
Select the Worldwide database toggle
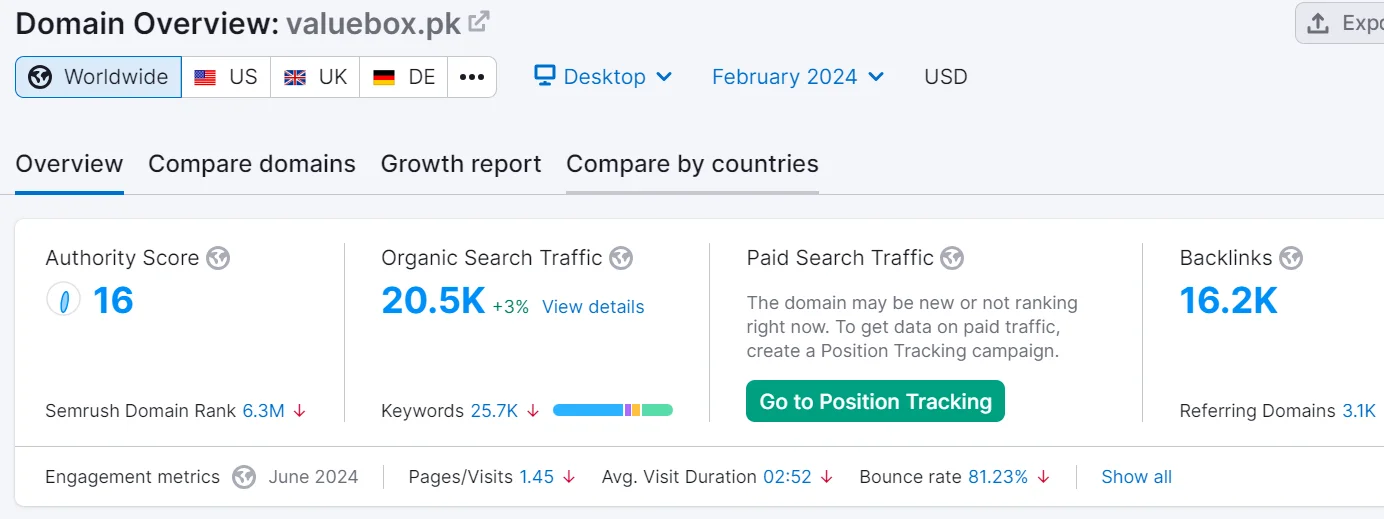[98, 77]
